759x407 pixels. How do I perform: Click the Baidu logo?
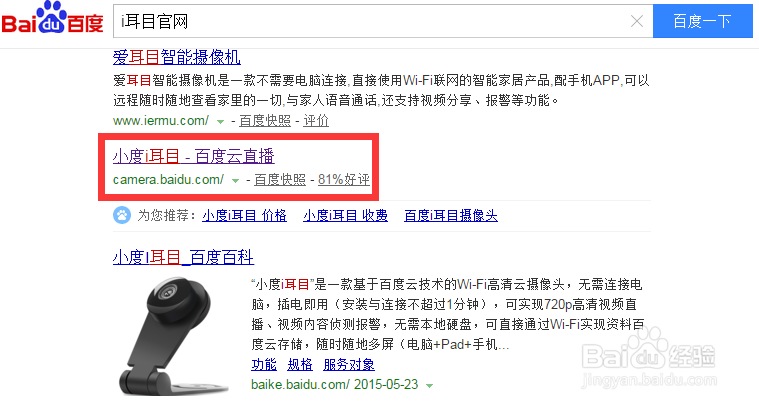point(52,18)
